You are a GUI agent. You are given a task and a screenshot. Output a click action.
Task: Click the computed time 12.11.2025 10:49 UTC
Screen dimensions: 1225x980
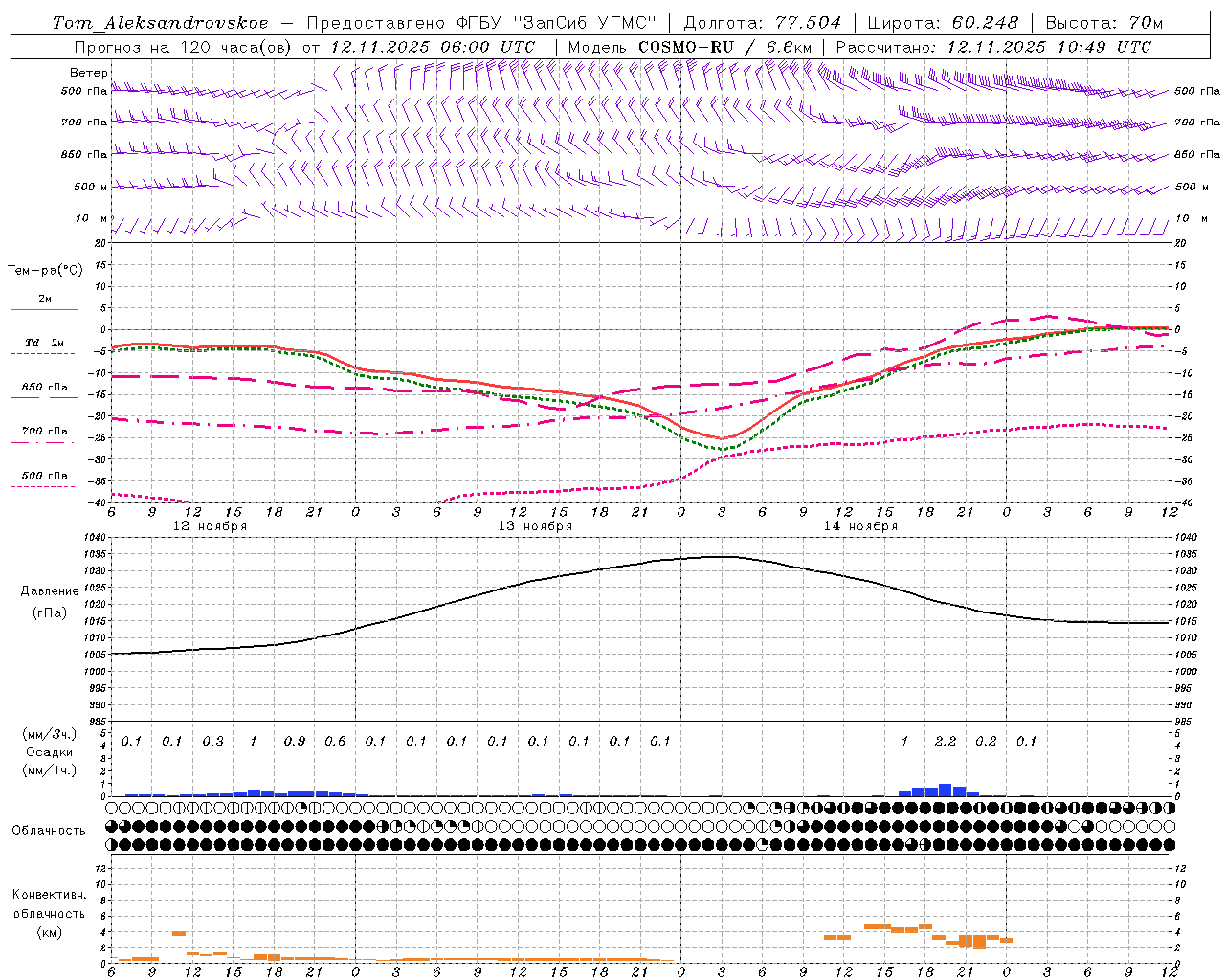pyautogui.click(x=1049, y=47)
